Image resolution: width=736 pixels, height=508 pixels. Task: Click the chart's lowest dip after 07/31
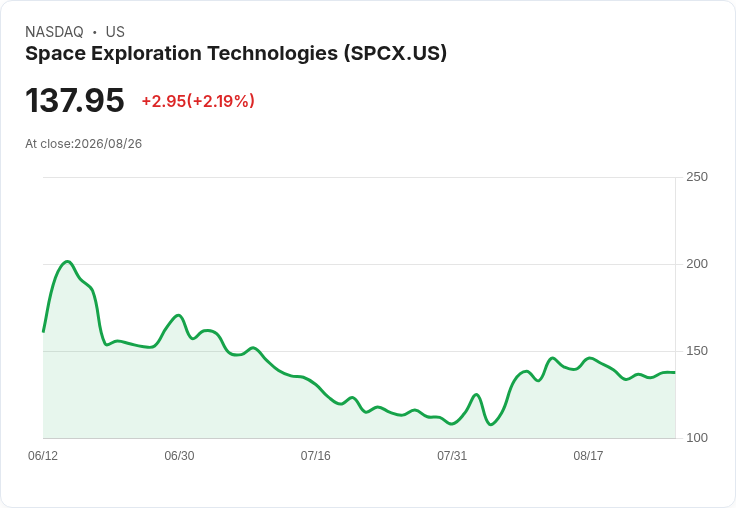491,424
